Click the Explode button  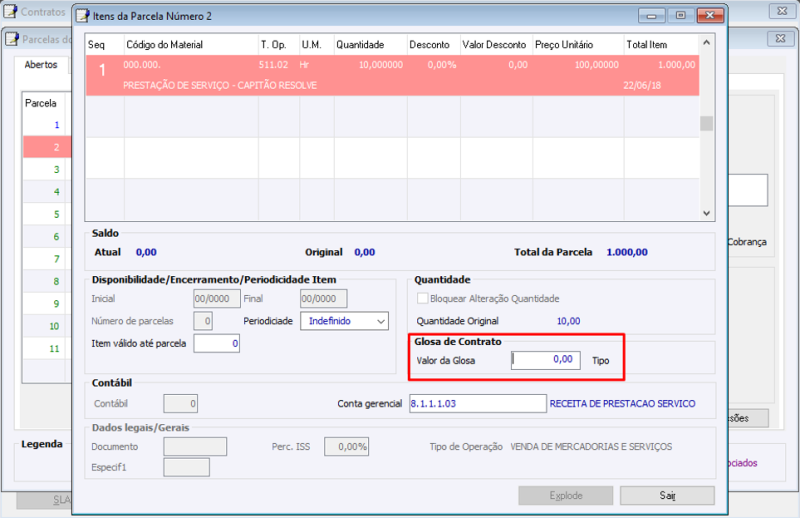tap(566, 496)
